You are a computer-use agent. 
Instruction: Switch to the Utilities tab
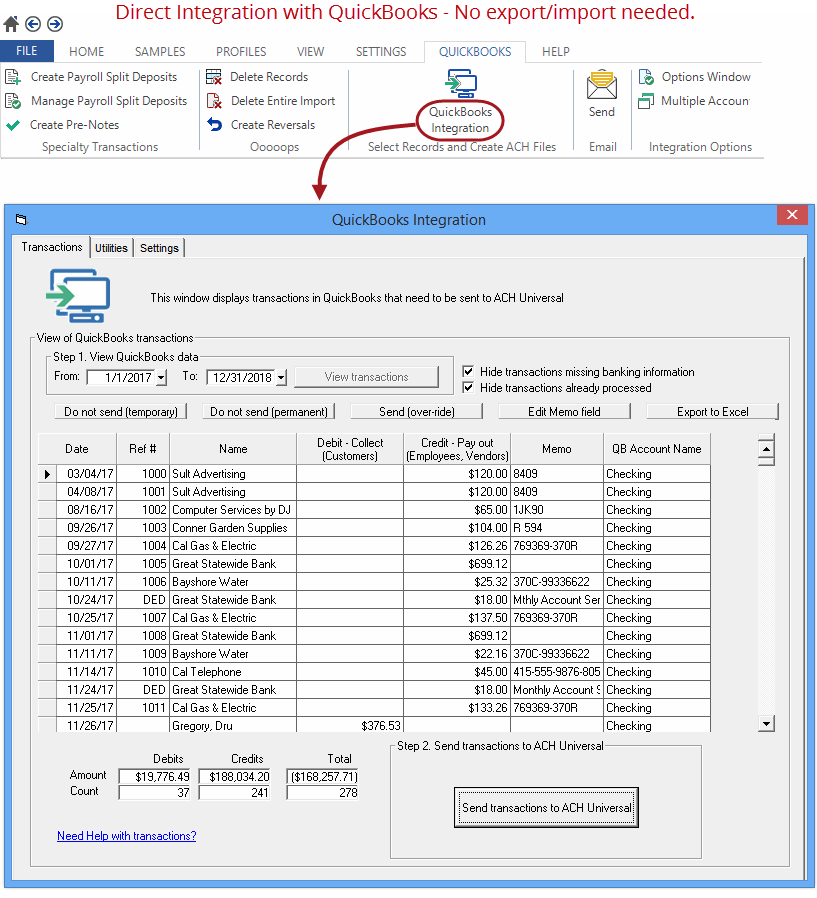point(111,248)
